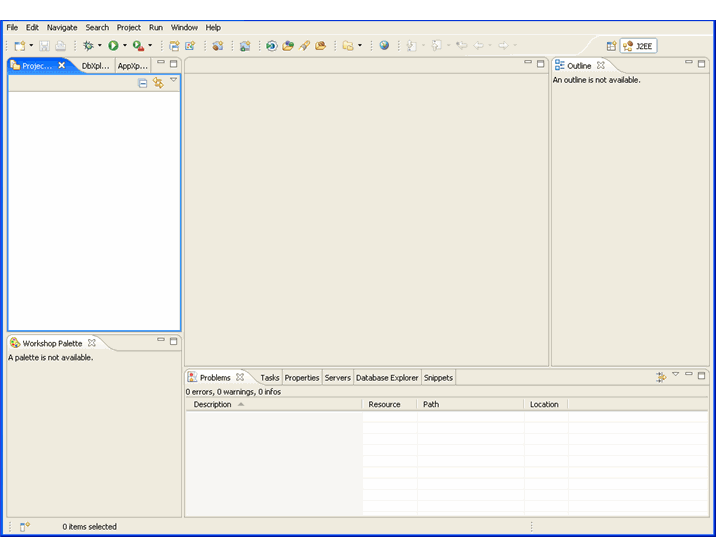
Task: Click the web browser globe icon
Action: tap(384, 45)
